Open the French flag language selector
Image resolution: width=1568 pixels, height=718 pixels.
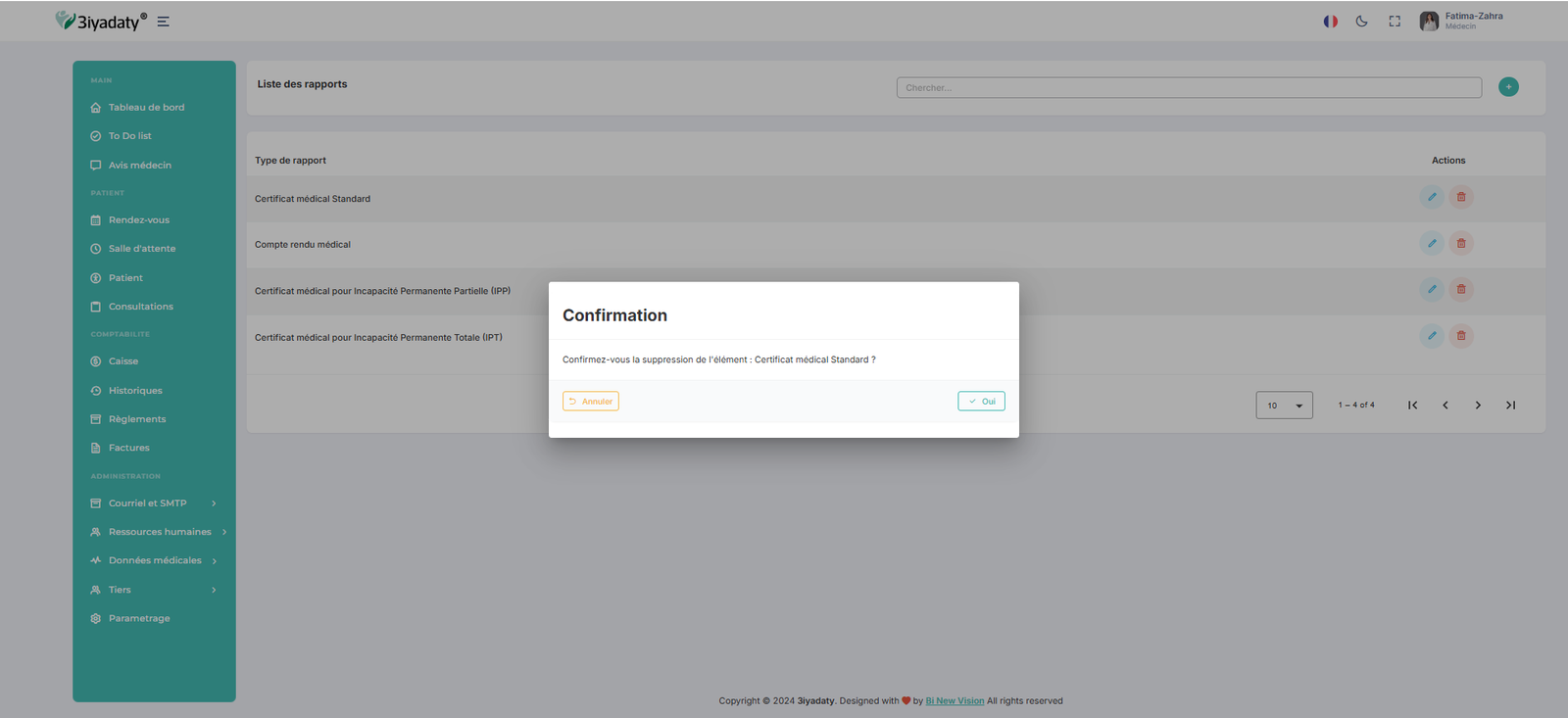[x=1330, y=22]
